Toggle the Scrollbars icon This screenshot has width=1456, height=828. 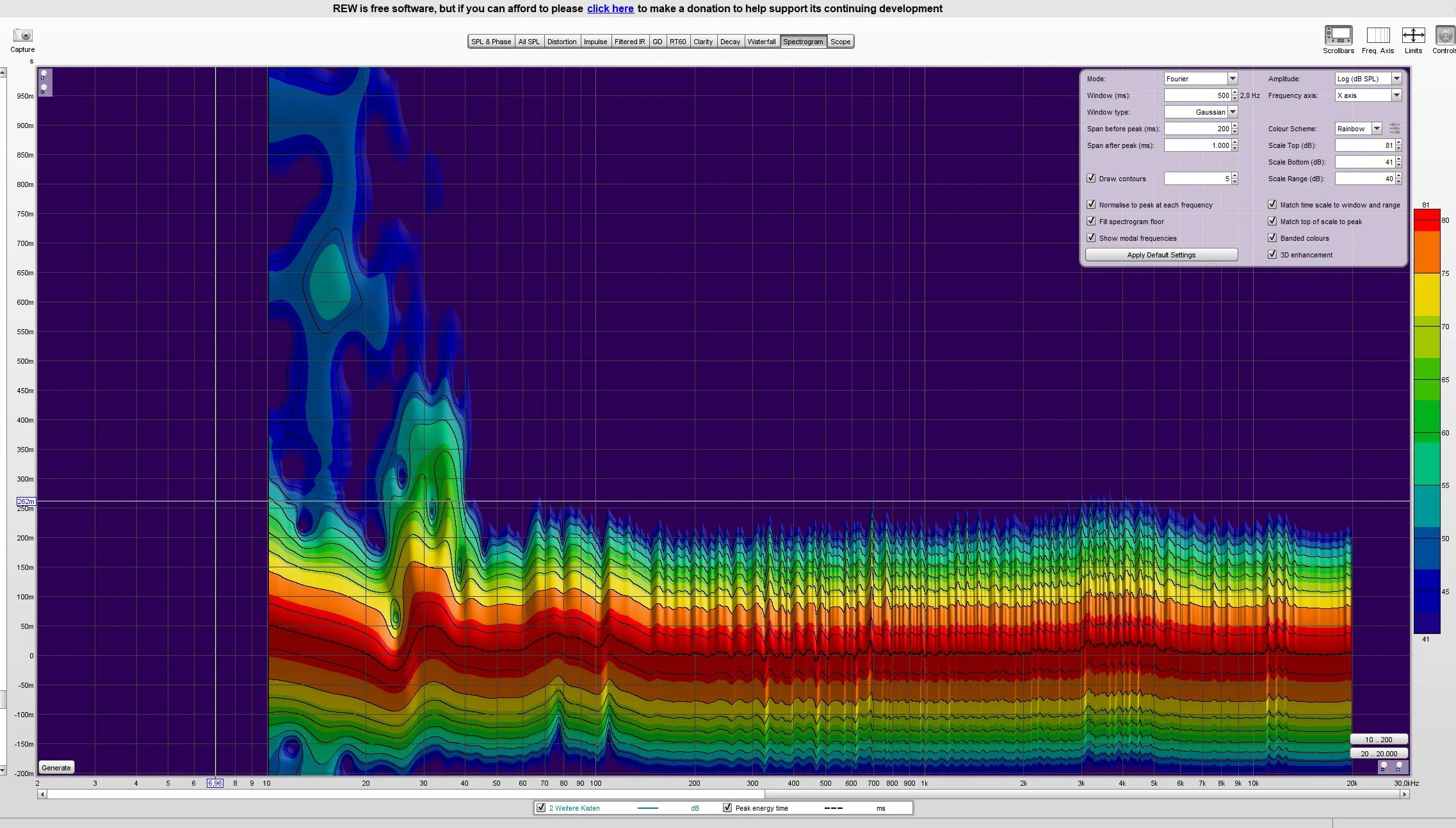(1338, 35)
